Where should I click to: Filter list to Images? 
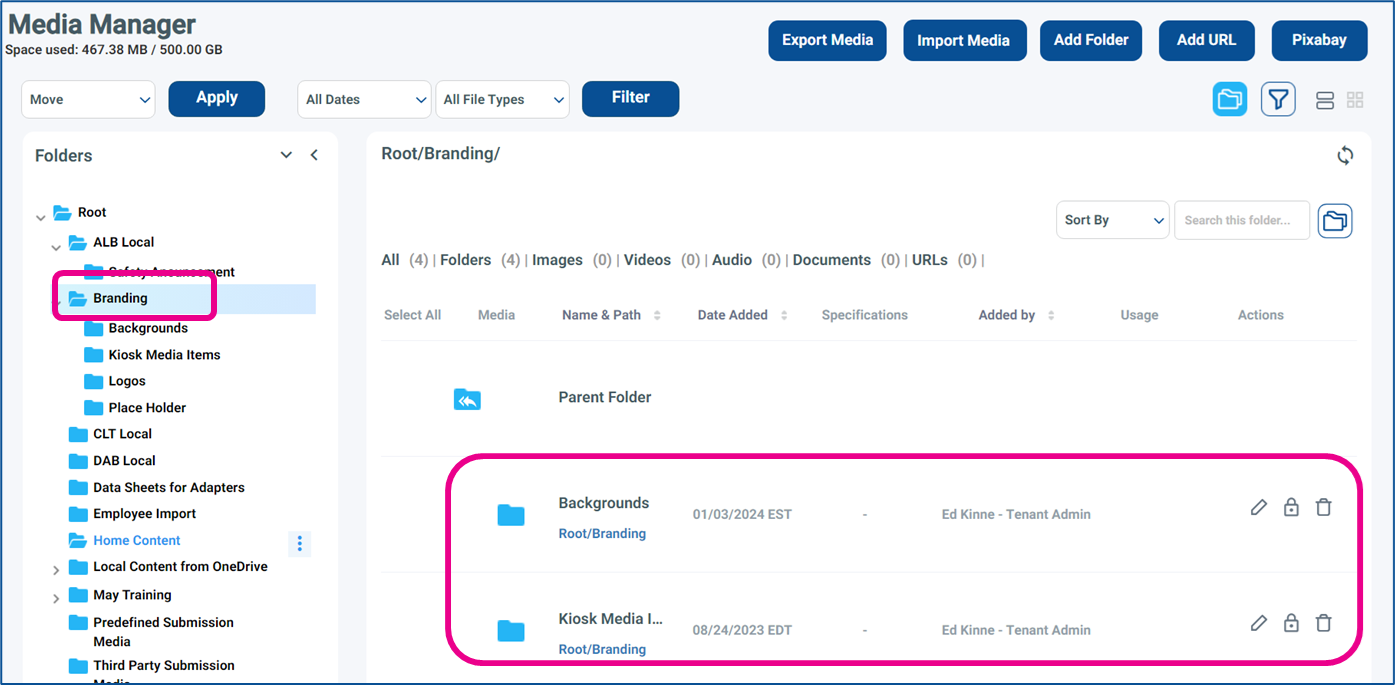[557, 260]
